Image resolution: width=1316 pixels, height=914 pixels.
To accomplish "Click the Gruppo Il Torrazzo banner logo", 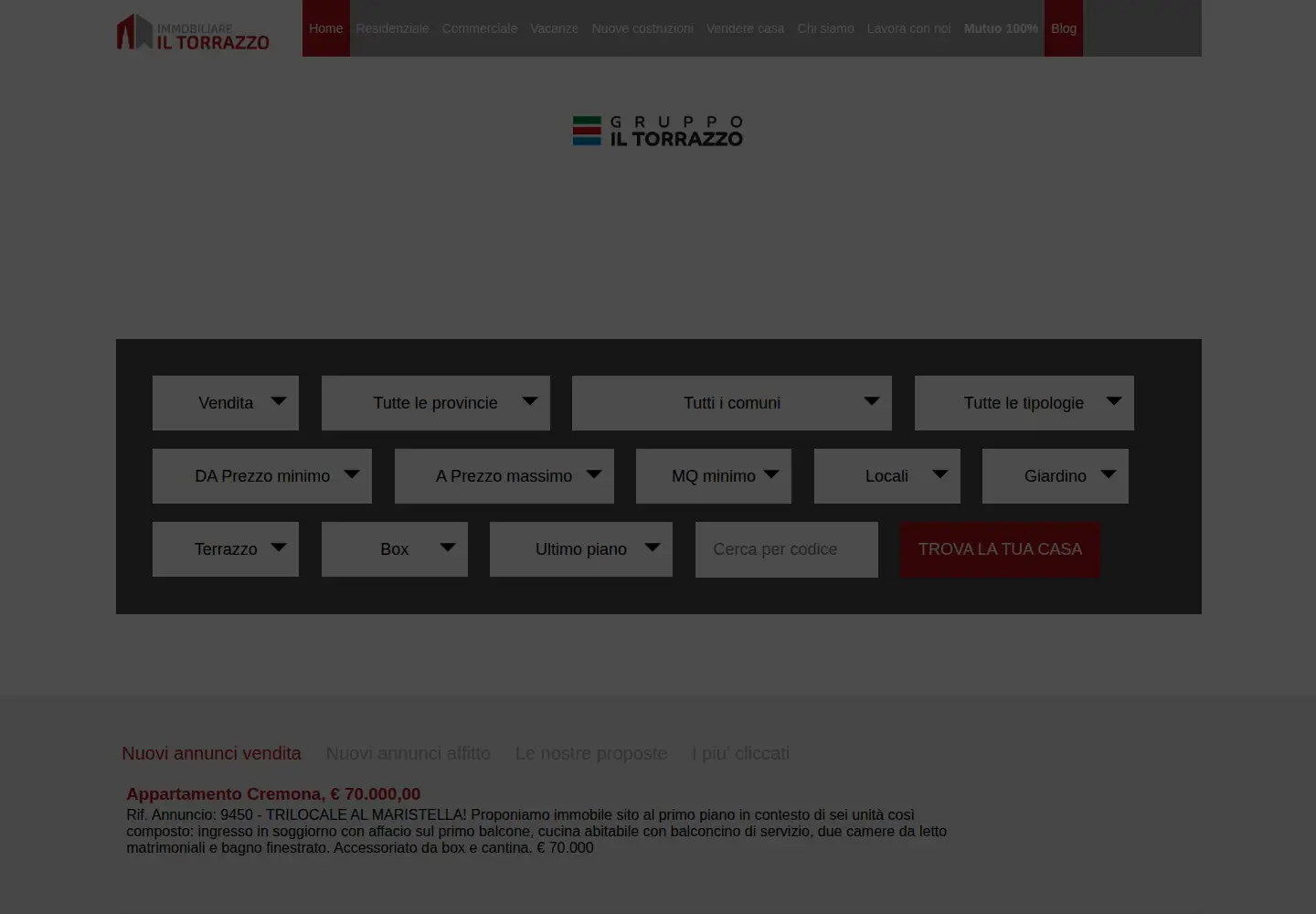I will 658,132.
